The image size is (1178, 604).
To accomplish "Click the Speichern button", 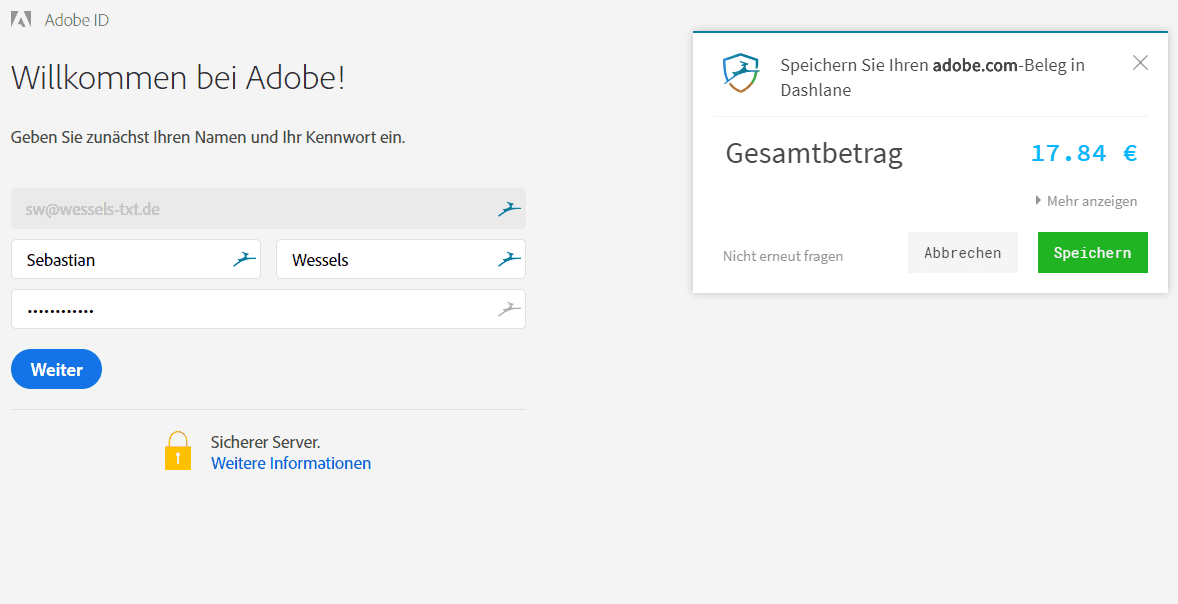I will 1092,252.
